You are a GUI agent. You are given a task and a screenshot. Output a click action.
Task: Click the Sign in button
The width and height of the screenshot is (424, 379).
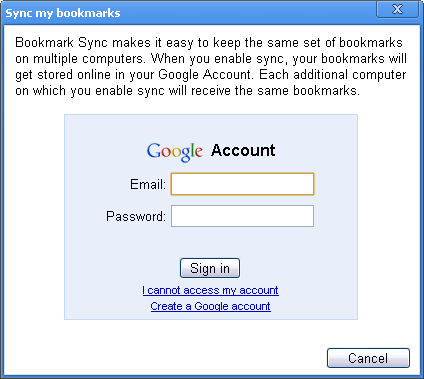coord(210,268)
